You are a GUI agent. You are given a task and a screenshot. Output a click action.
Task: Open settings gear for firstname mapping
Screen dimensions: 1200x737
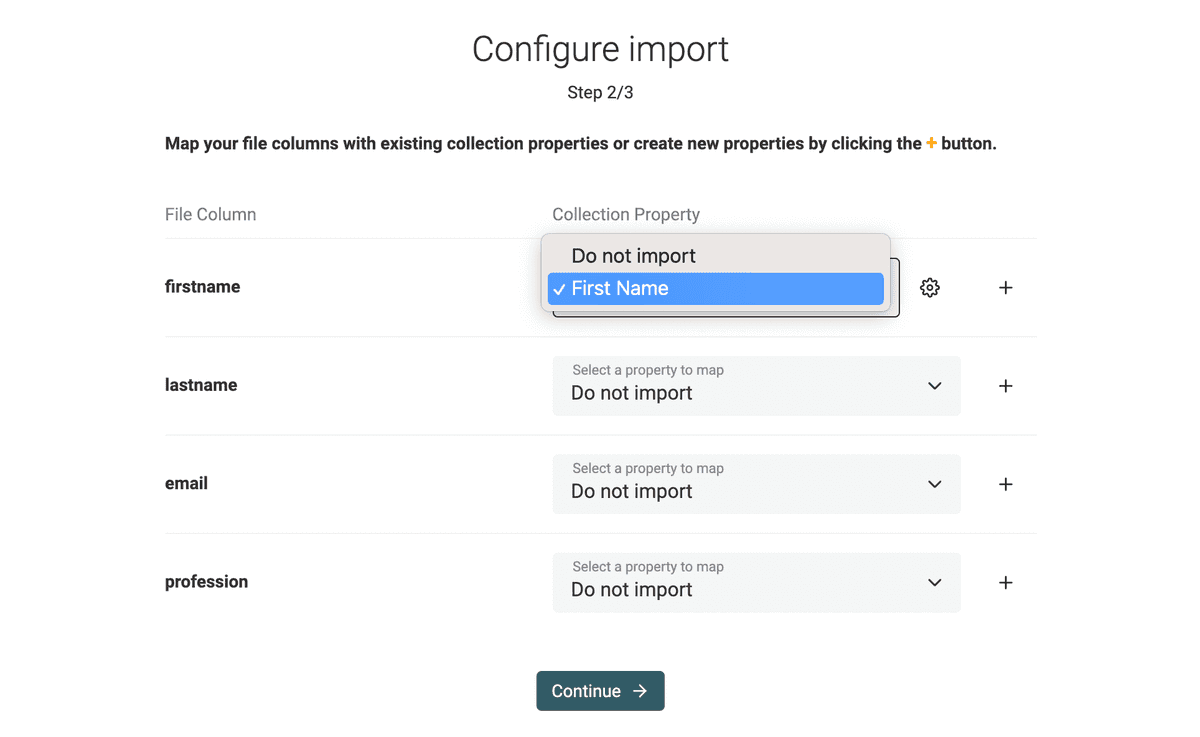[930, 288]
